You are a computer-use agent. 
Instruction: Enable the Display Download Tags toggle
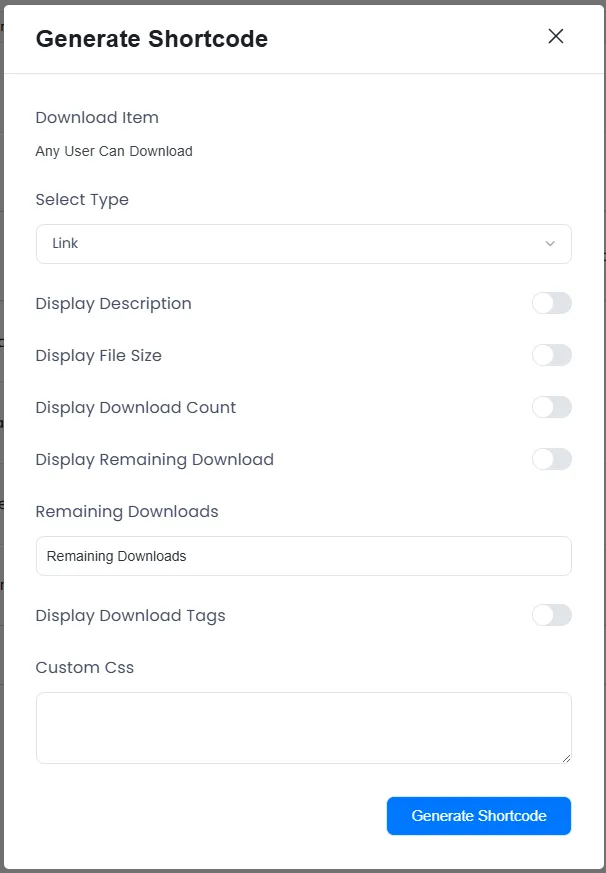pyautogui.click(x=552, y=615)
